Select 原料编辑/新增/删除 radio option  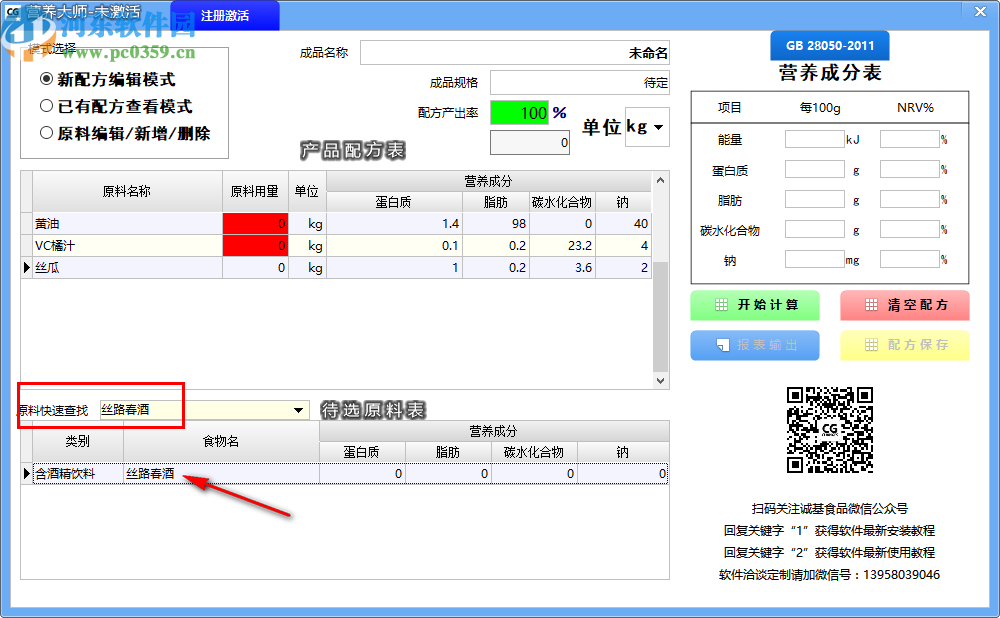point(125,133)
